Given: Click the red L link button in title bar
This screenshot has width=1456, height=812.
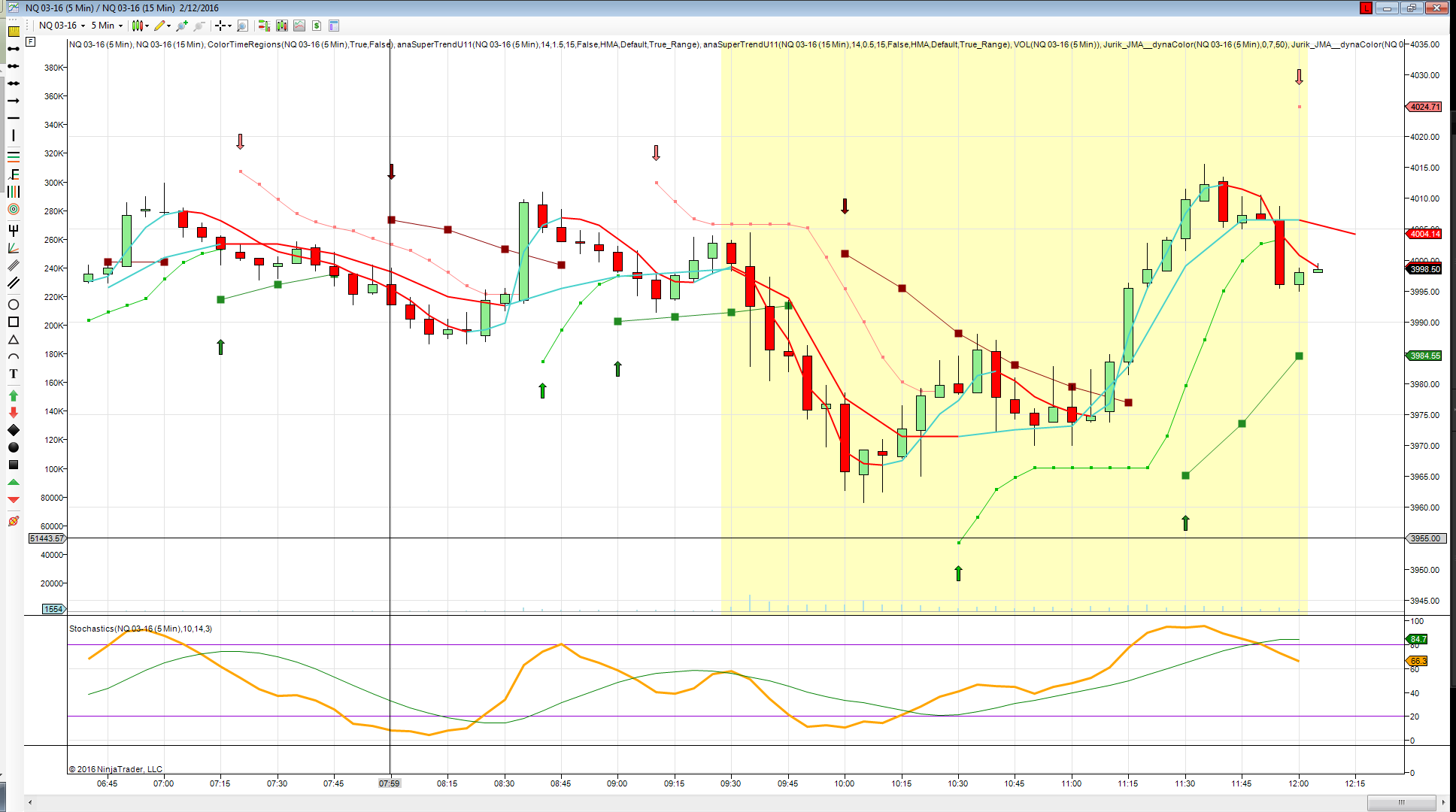Looking at the screenshot, I should (1366, 8).
